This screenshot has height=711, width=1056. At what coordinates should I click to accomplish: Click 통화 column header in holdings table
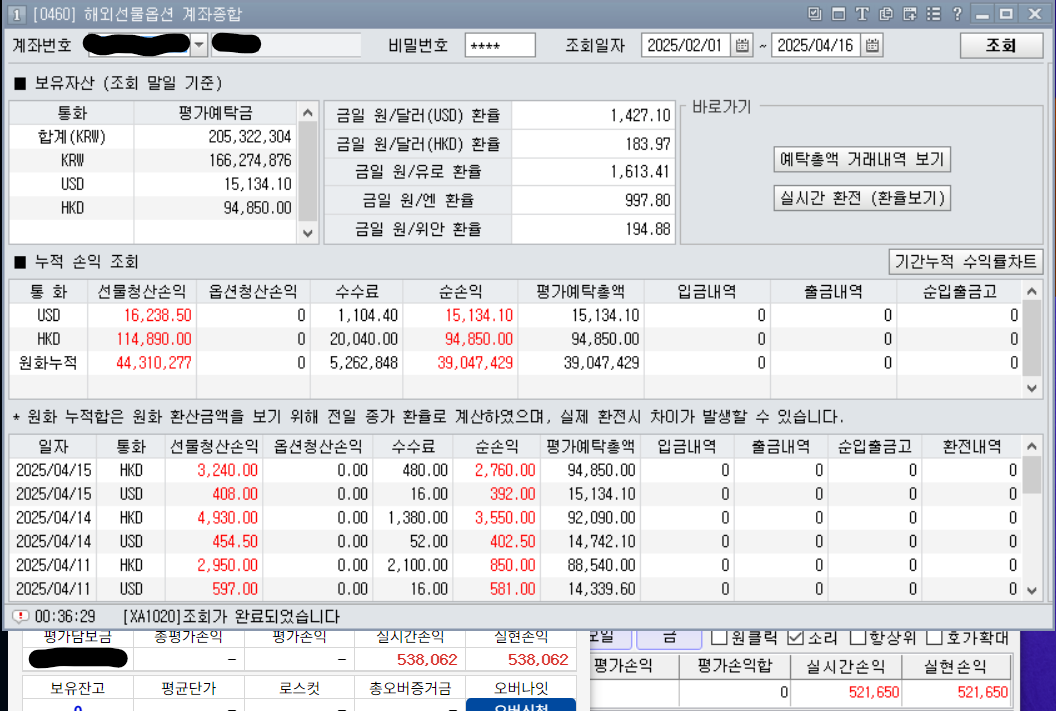tap(72, 113)
